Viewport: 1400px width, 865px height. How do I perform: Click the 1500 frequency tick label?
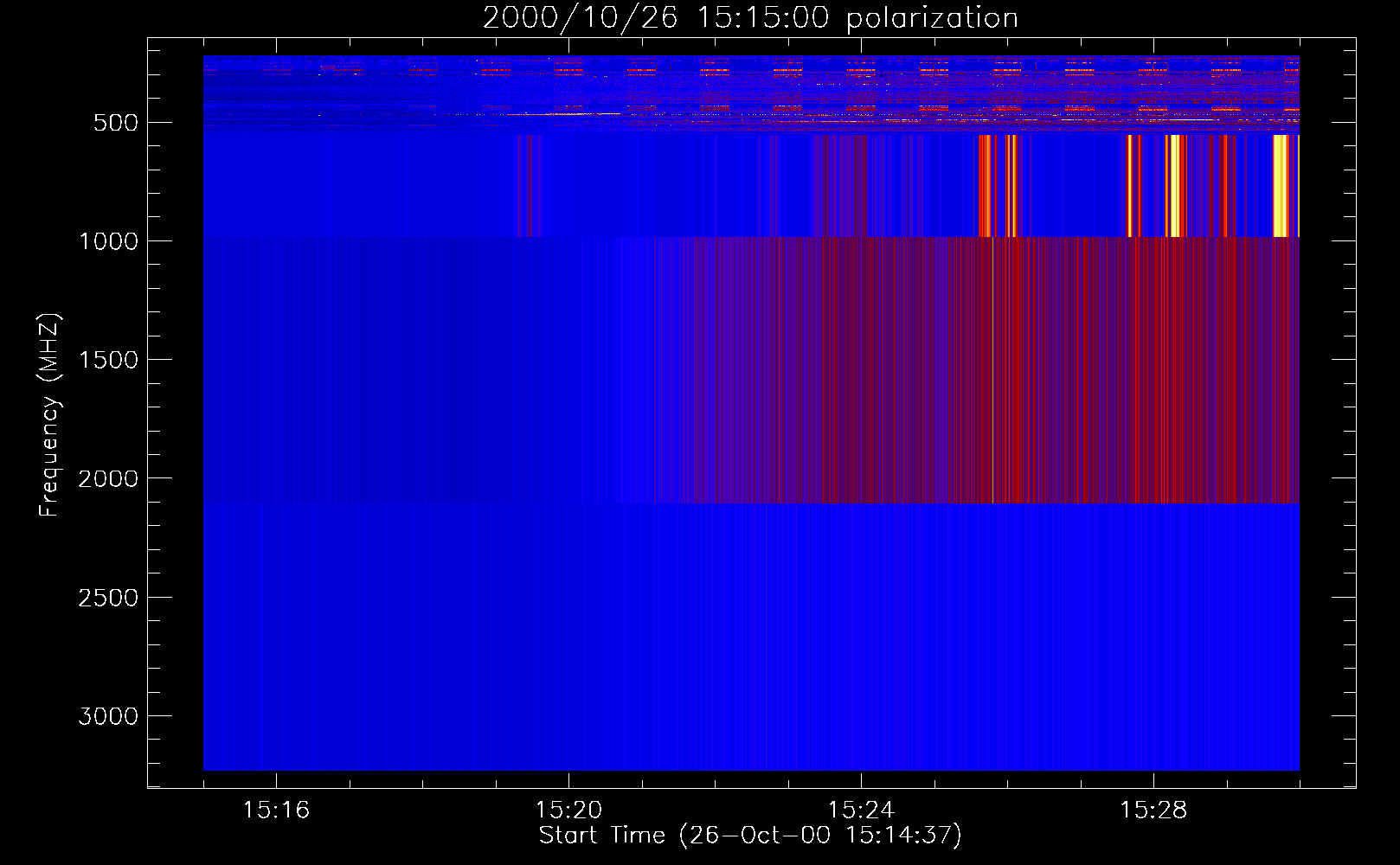[x=108, y=360]
